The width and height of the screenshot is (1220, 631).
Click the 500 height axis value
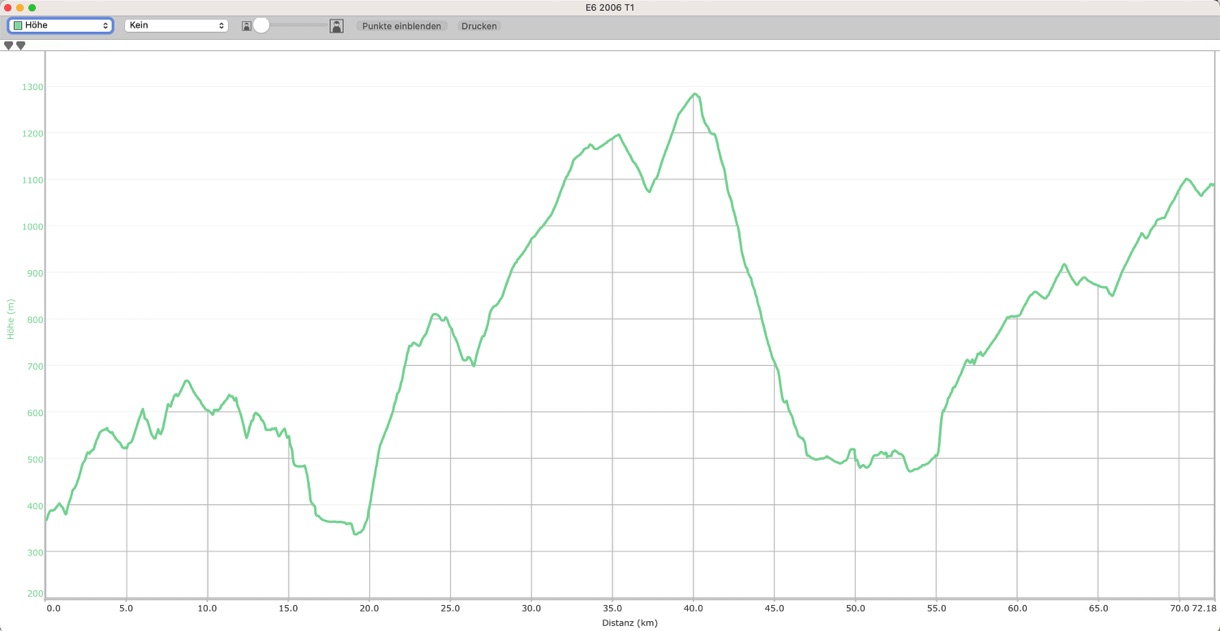[34, 460]
